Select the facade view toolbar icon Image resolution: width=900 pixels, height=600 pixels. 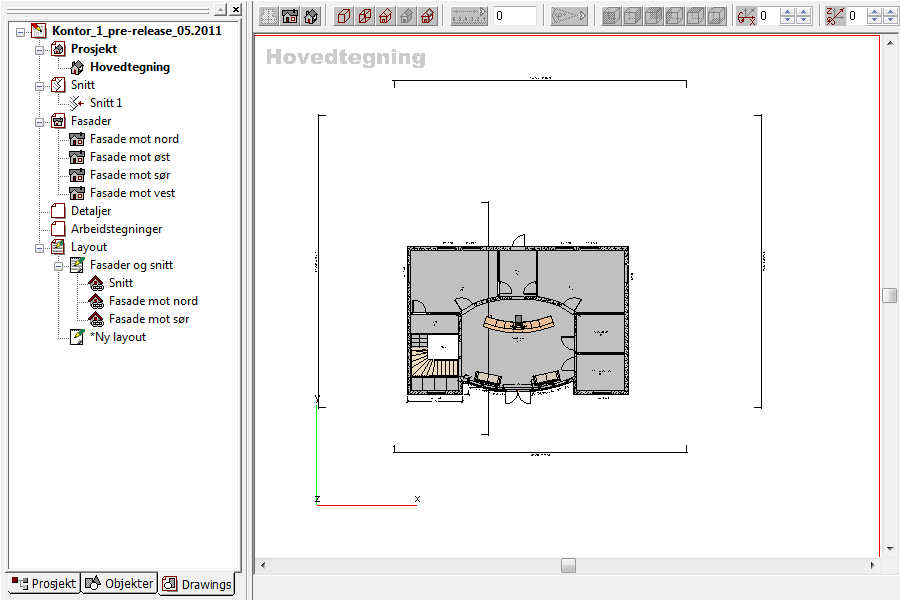click(x=290, y=16)
